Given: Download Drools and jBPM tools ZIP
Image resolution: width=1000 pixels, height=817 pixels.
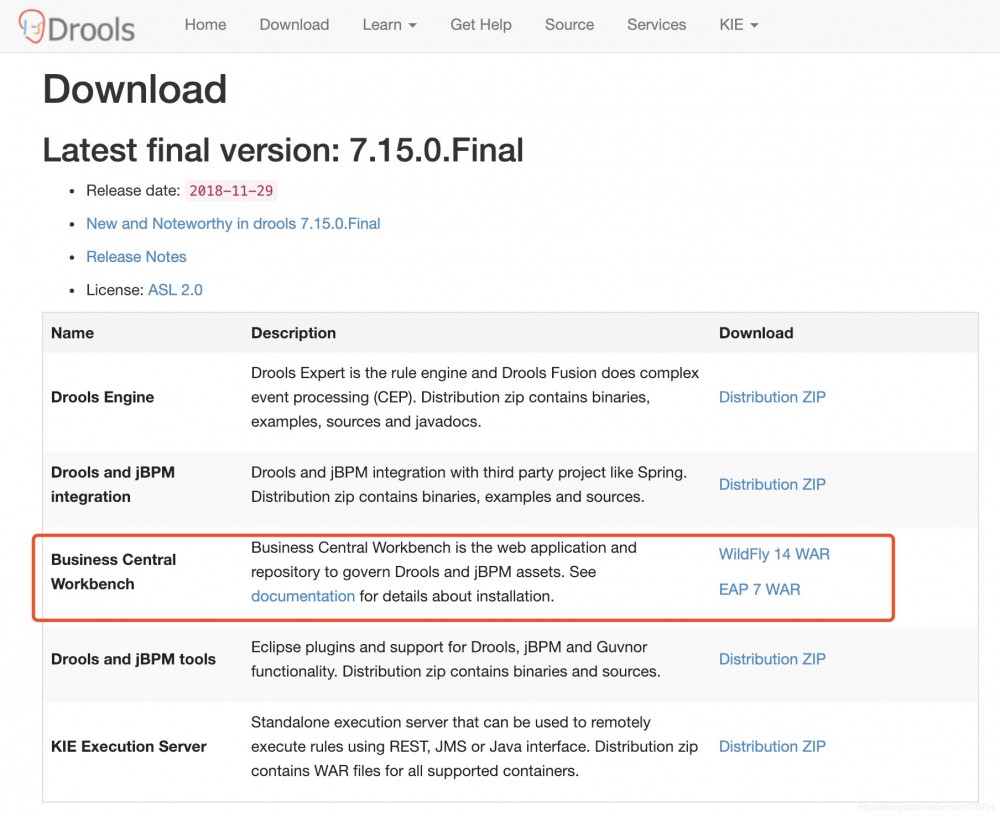Looking at the screenshot, I should click(772, 659).
